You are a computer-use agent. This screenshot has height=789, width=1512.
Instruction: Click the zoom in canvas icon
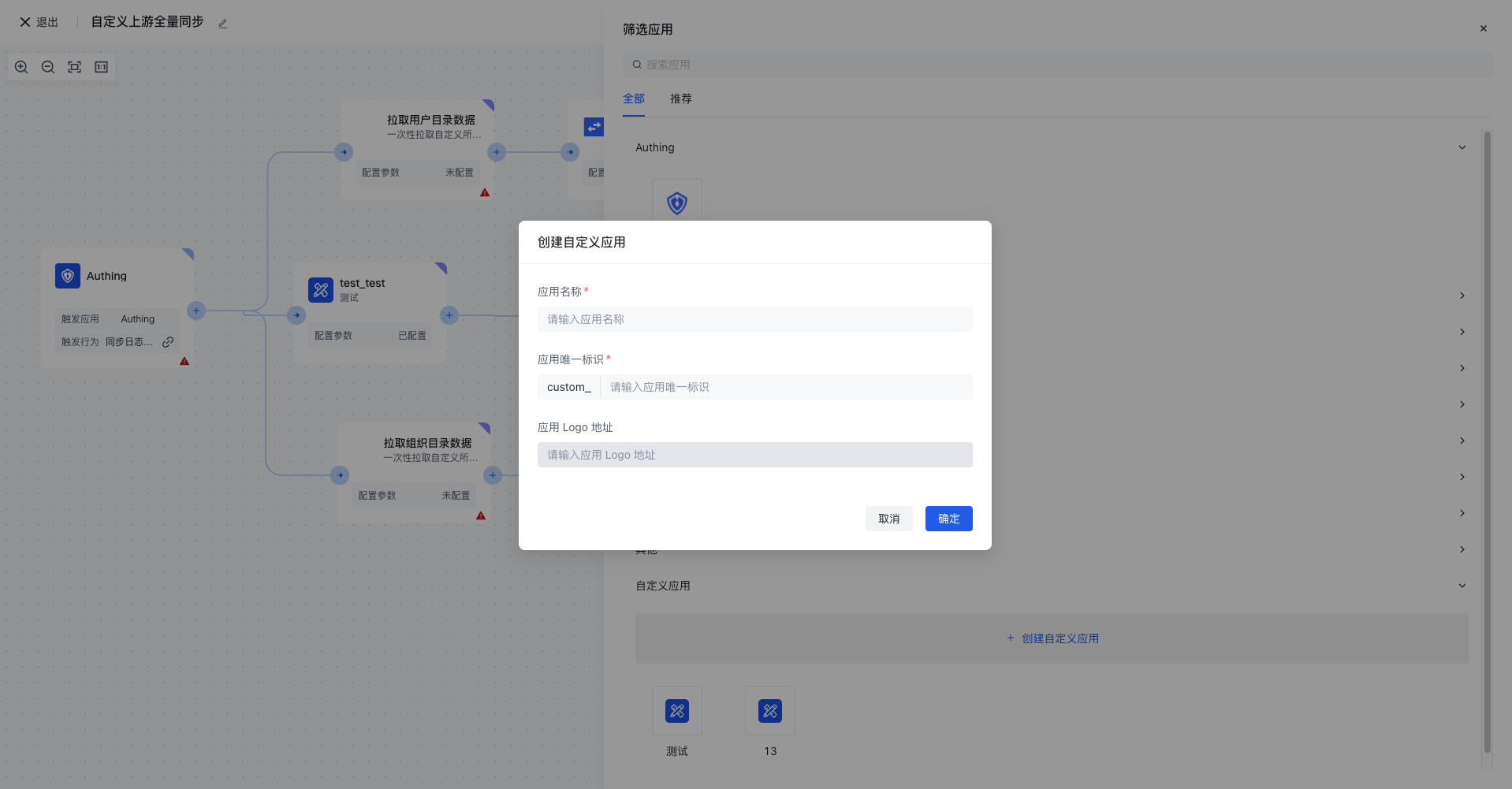pyautogui.click(x=21, y=67)
